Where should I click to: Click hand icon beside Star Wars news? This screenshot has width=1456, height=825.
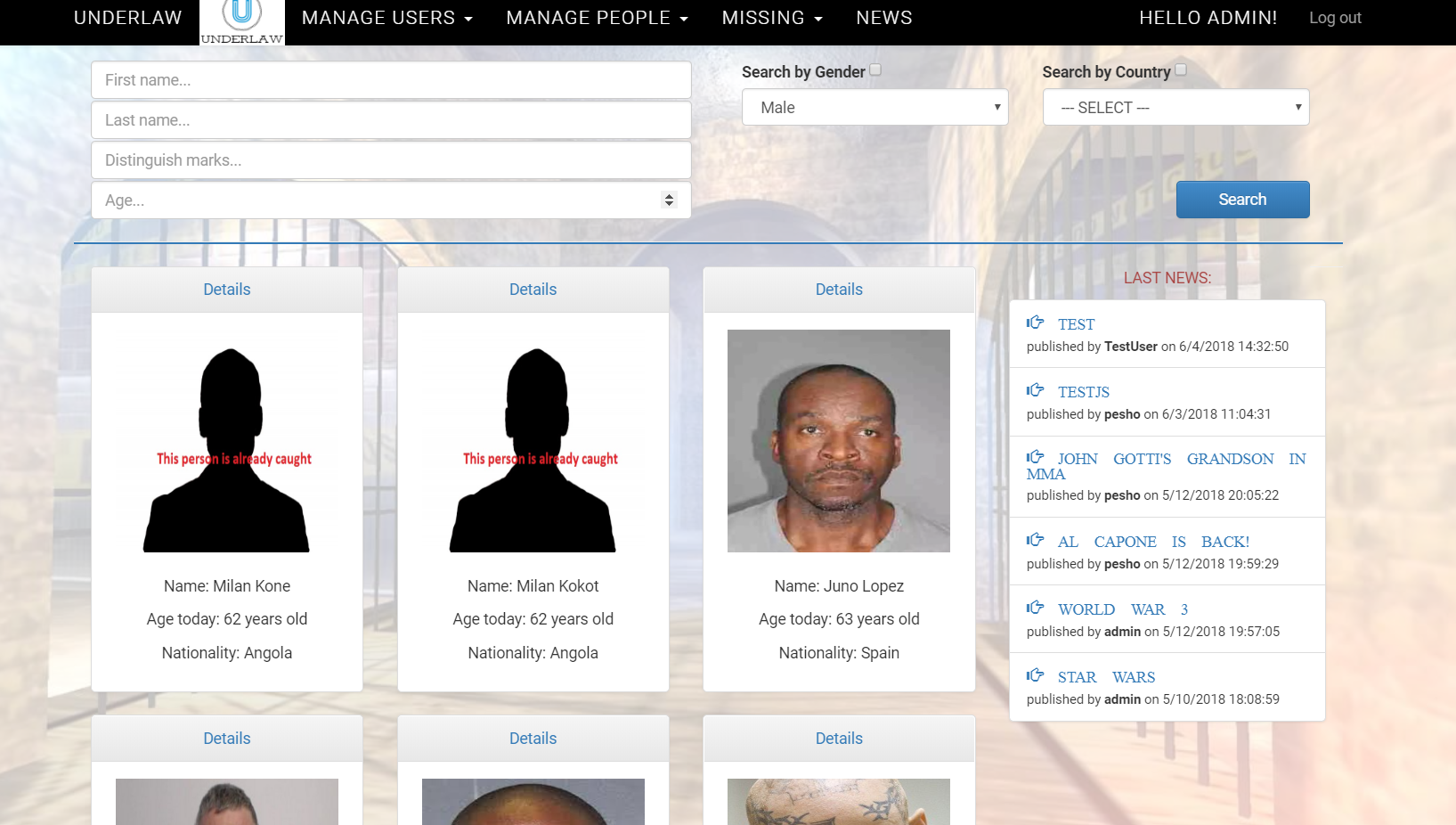[1035, 675]
